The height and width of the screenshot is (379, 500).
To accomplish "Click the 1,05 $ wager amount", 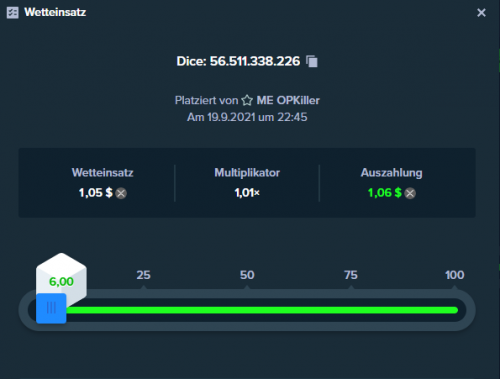I will pyautogui.click(x=96, y=193).
